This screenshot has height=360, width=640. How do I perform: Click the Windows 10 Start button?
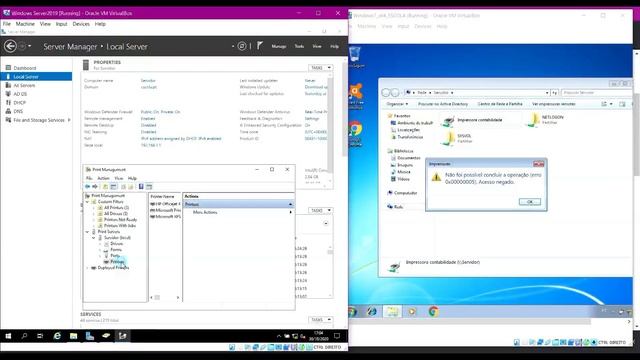pos(8,336)
